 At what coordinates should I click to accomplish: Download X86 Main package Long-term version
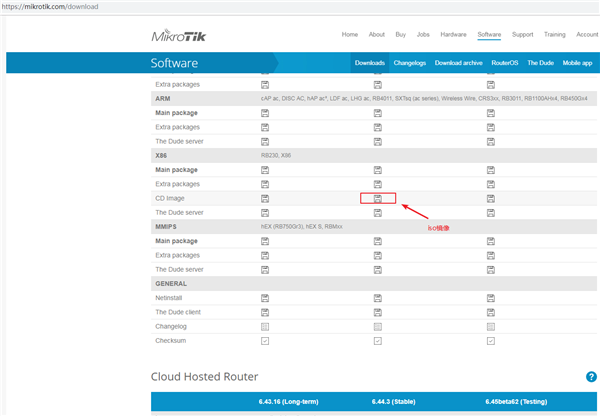[265, 170]
